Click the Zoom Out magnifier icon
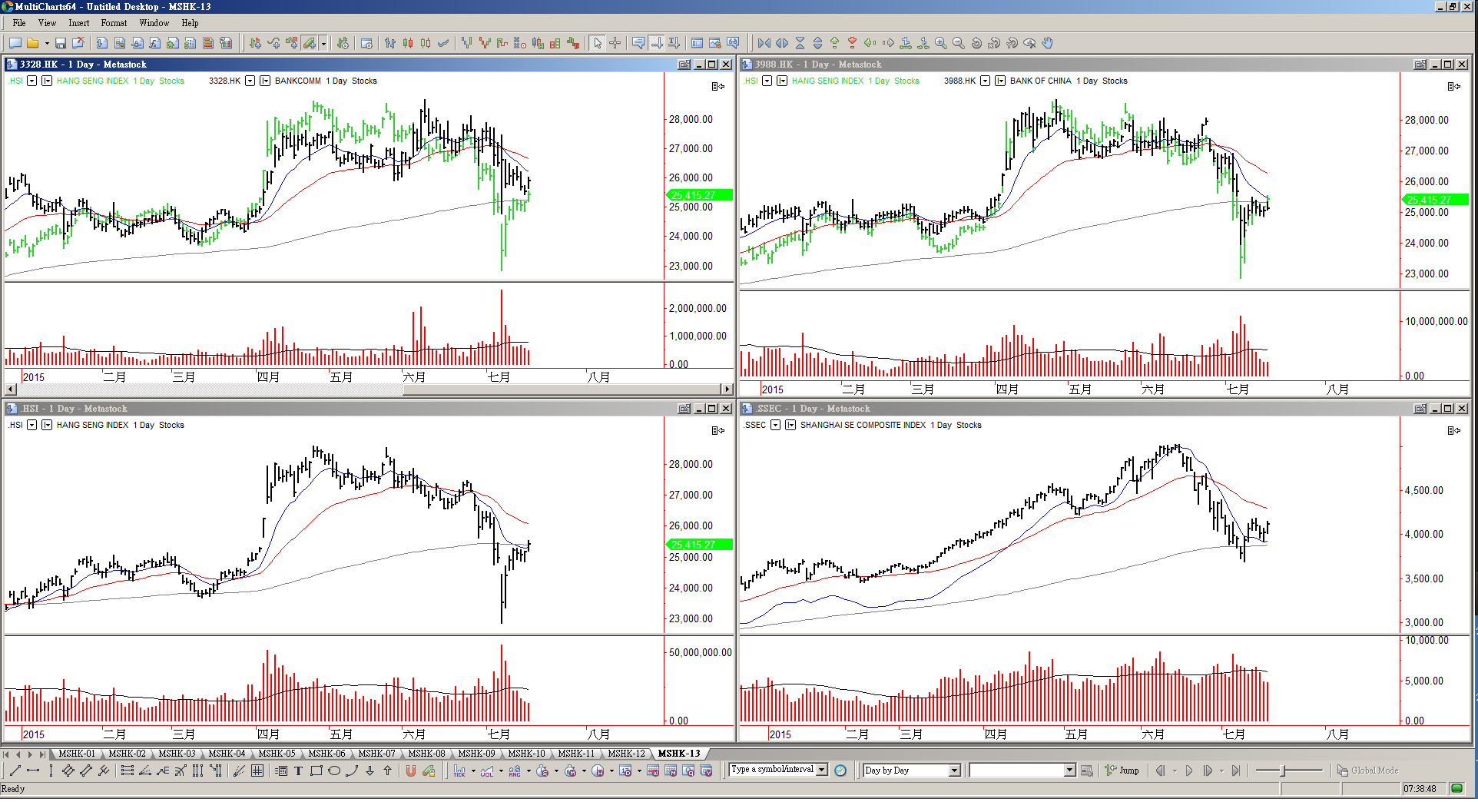The image size is (1478, 812). 958,43
